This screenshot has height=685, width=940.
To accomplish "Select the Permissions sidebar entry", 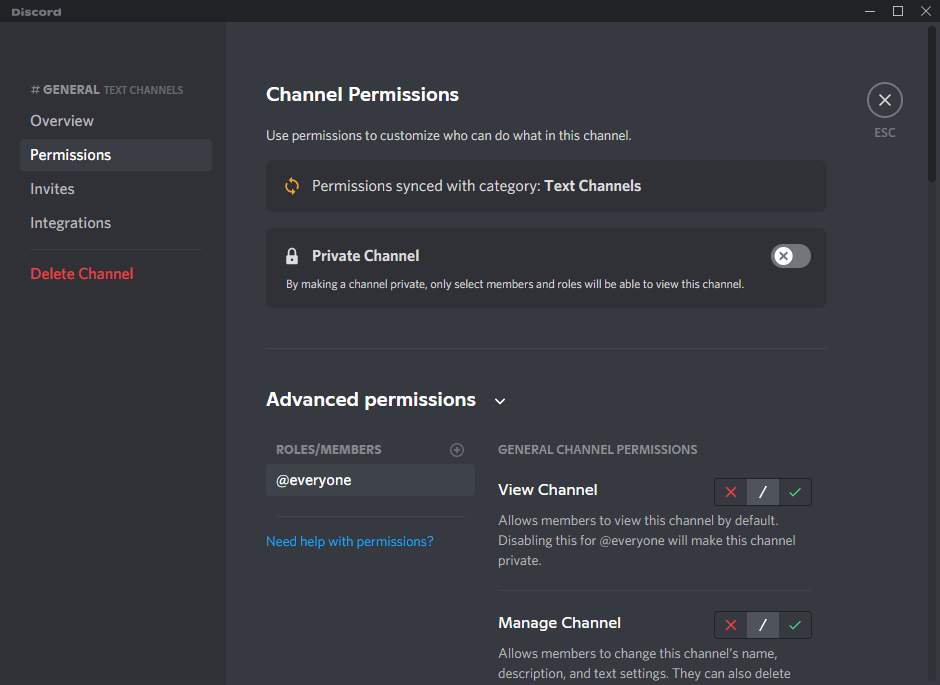I will (70, 155).
